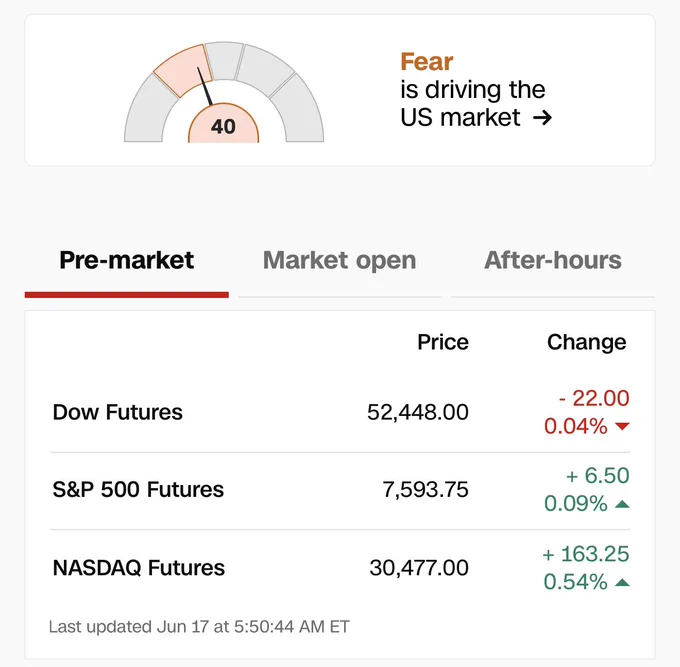Click the Price column header
The width and height of the screenshot is (680, 667).
click(443, 342)
